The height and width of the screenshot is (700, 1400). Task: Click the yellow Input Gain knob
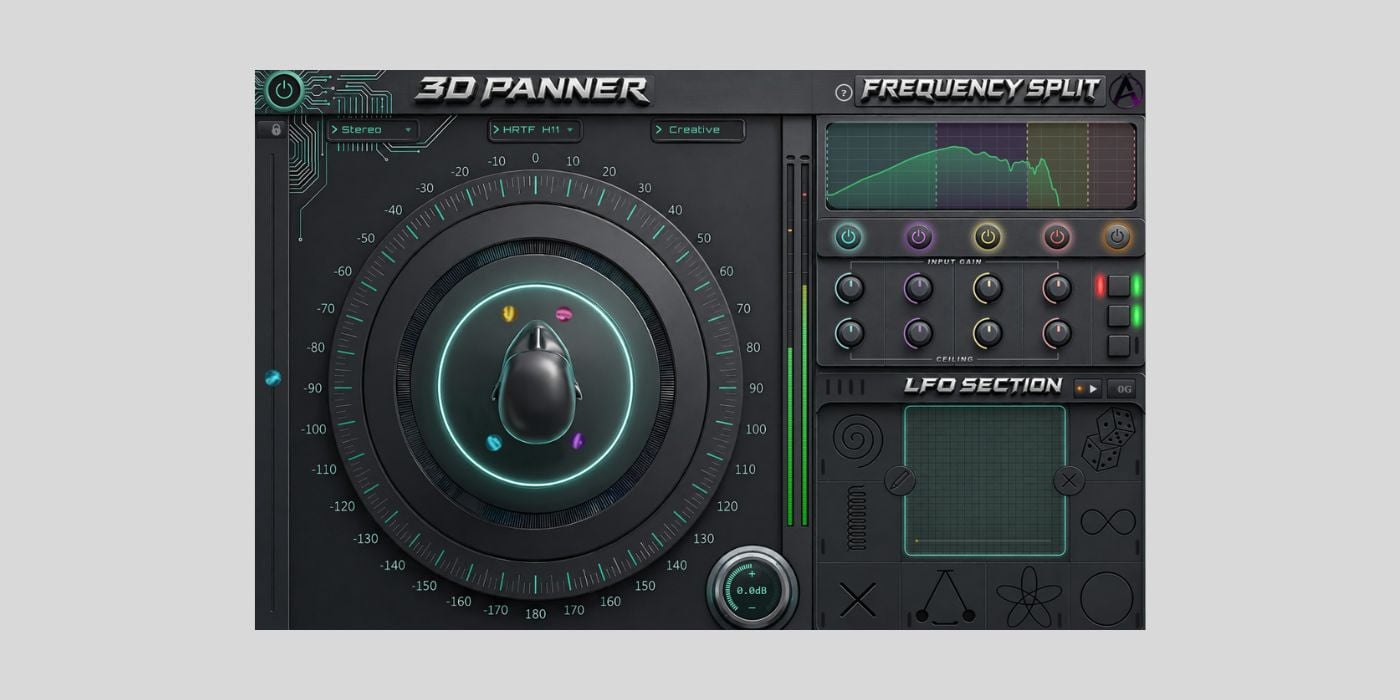pyautogui.click(x=988, y=289)
